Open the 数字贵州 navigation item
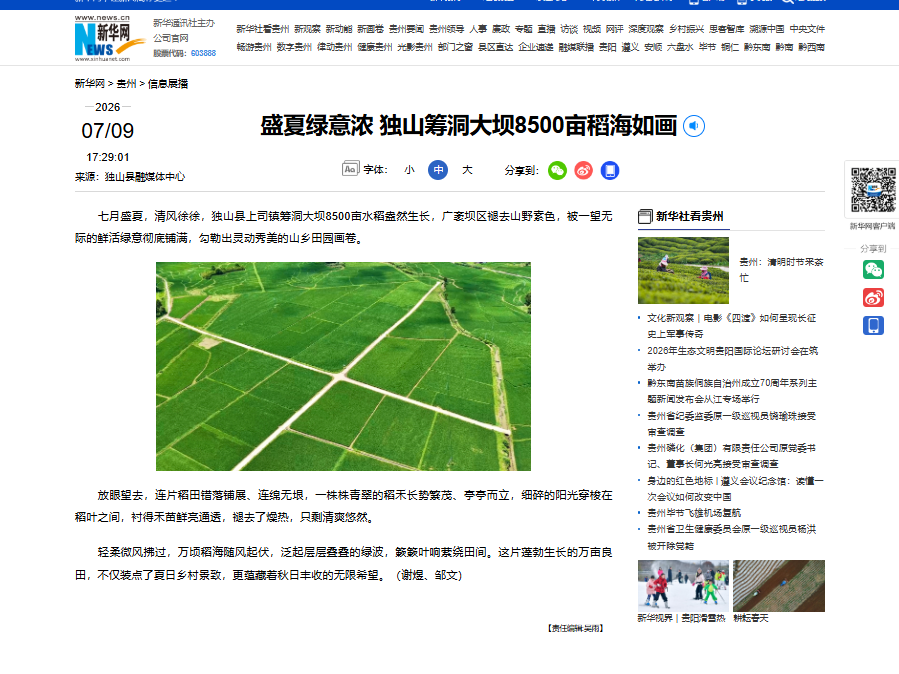899x674 pixels. pyautogui.click(x=294, y=47)
